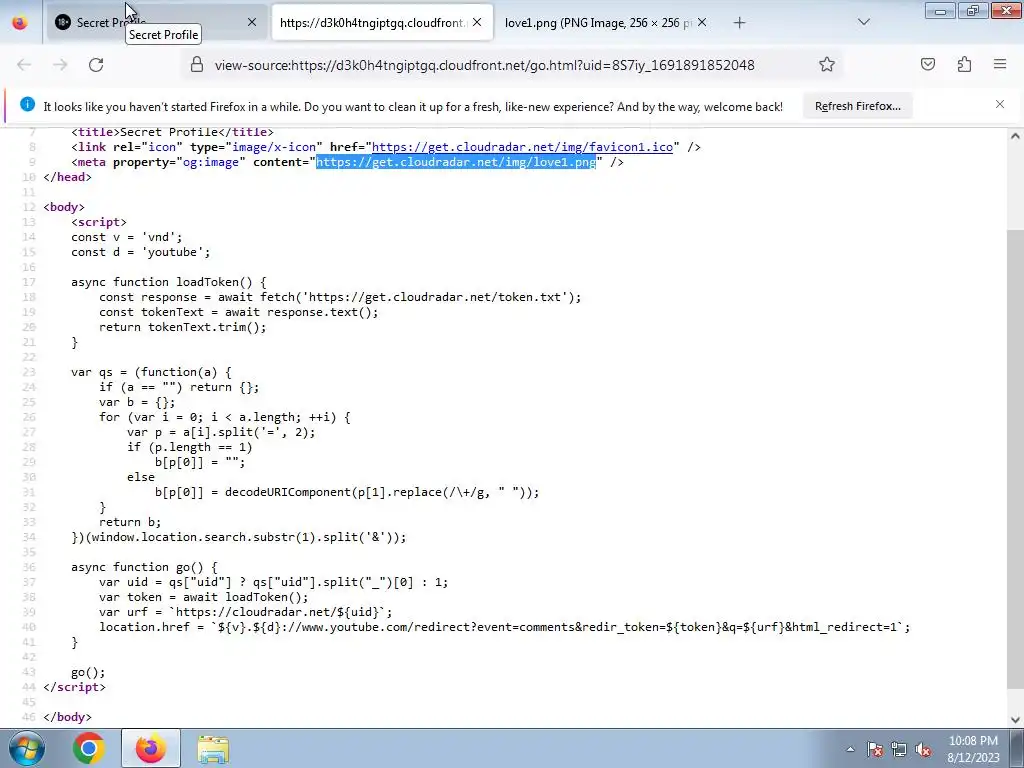This screenshot has width=1024, height=768.
Task: Click the location.href redirect line
Action: tap(504, 627)
